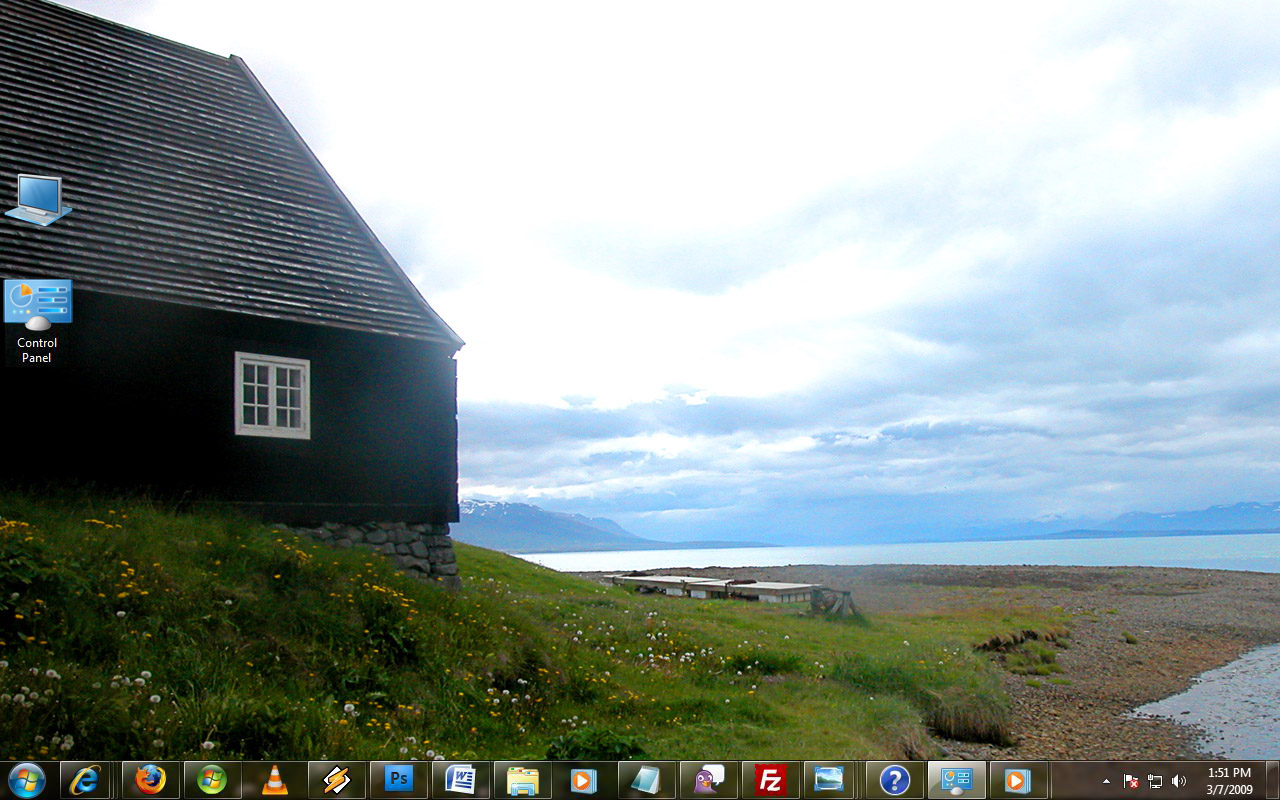Open Pidgin messenger purple bird icon
This screenshot has height=800, width=1280.
[708, 779]
